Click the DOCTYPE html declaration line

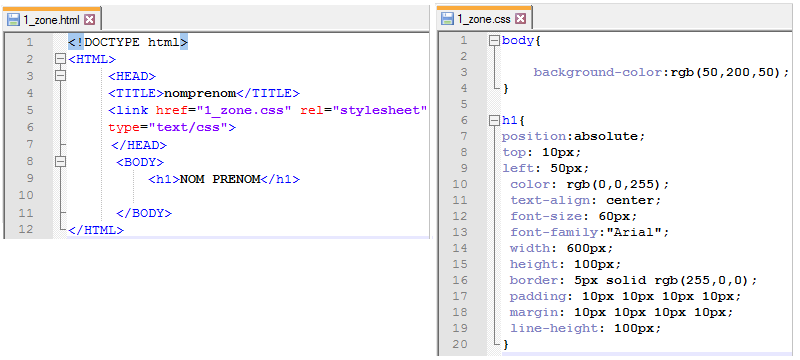[128, 42]
